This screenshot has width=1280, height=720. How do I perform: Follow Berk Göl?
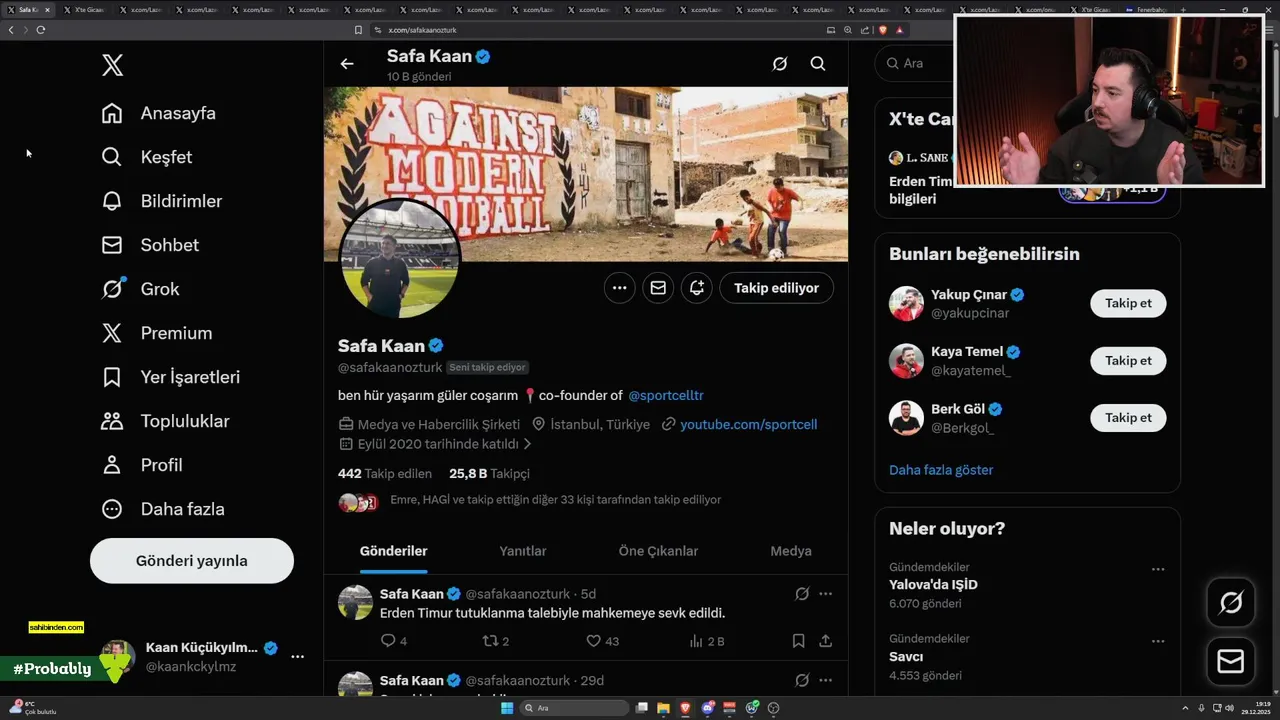click(x=1128, y=417)
